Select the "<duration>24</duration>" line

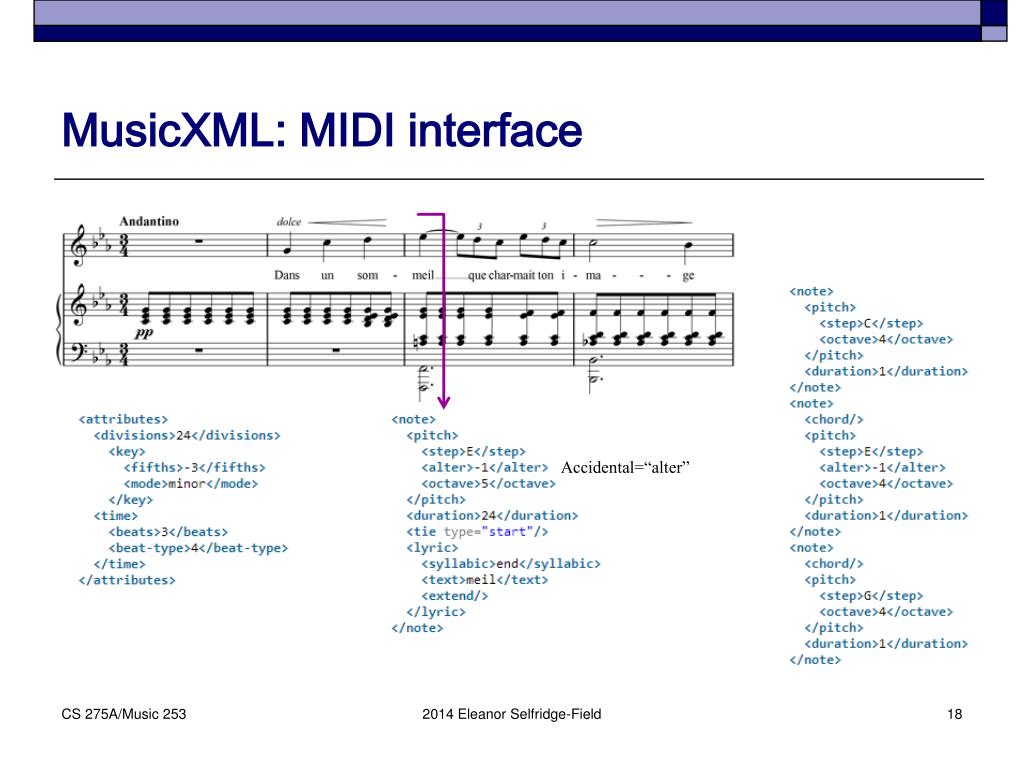492,516
